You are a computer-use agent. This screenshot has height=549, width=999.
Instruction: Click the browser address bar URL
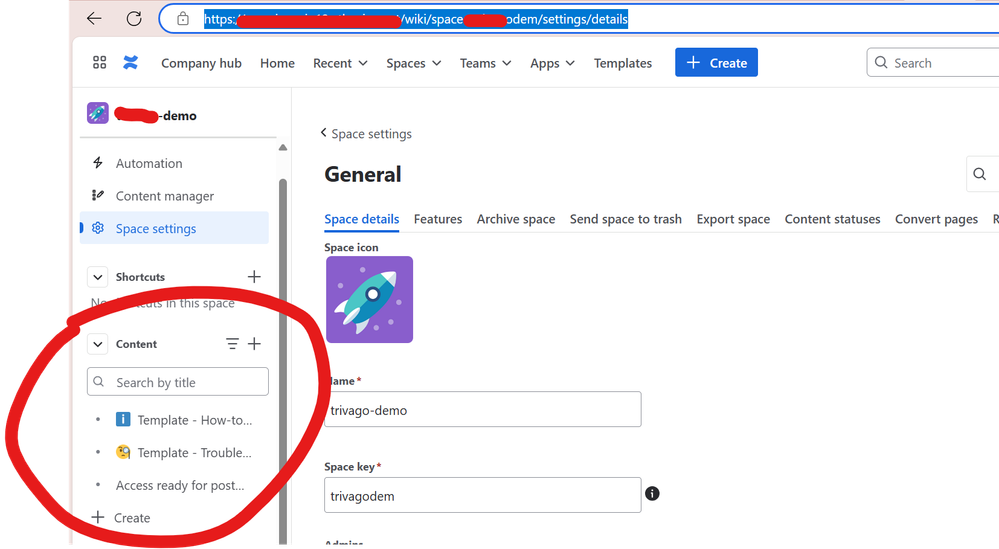click(x=416, y=19)
